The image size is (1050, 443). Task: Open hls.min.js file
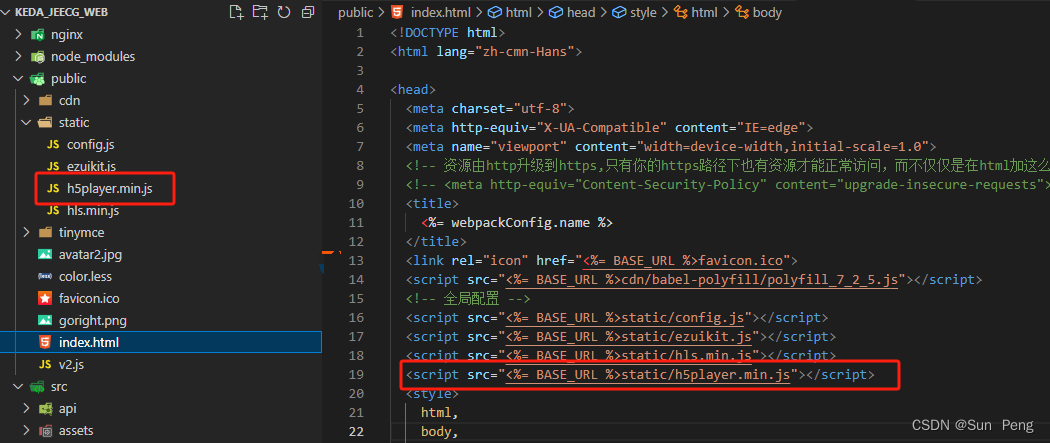coord(93,211)
